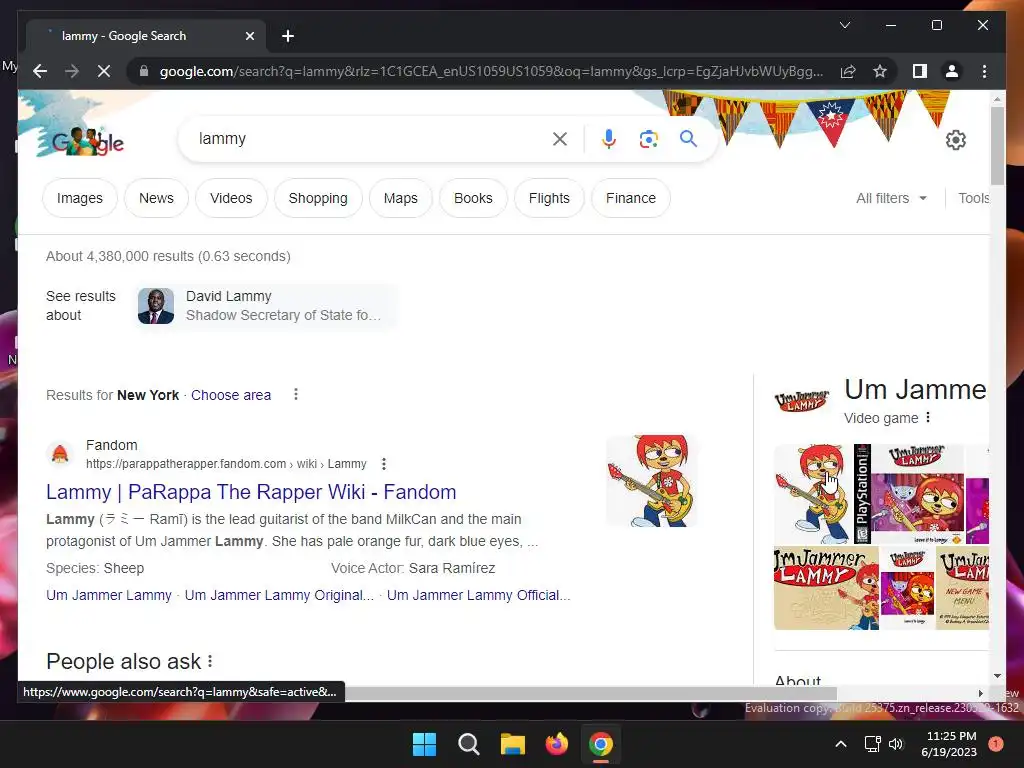The width and height of the screenshot is (1024, 768).
Task: Show hidden system tray icons
Action: [x=841, y=744]
